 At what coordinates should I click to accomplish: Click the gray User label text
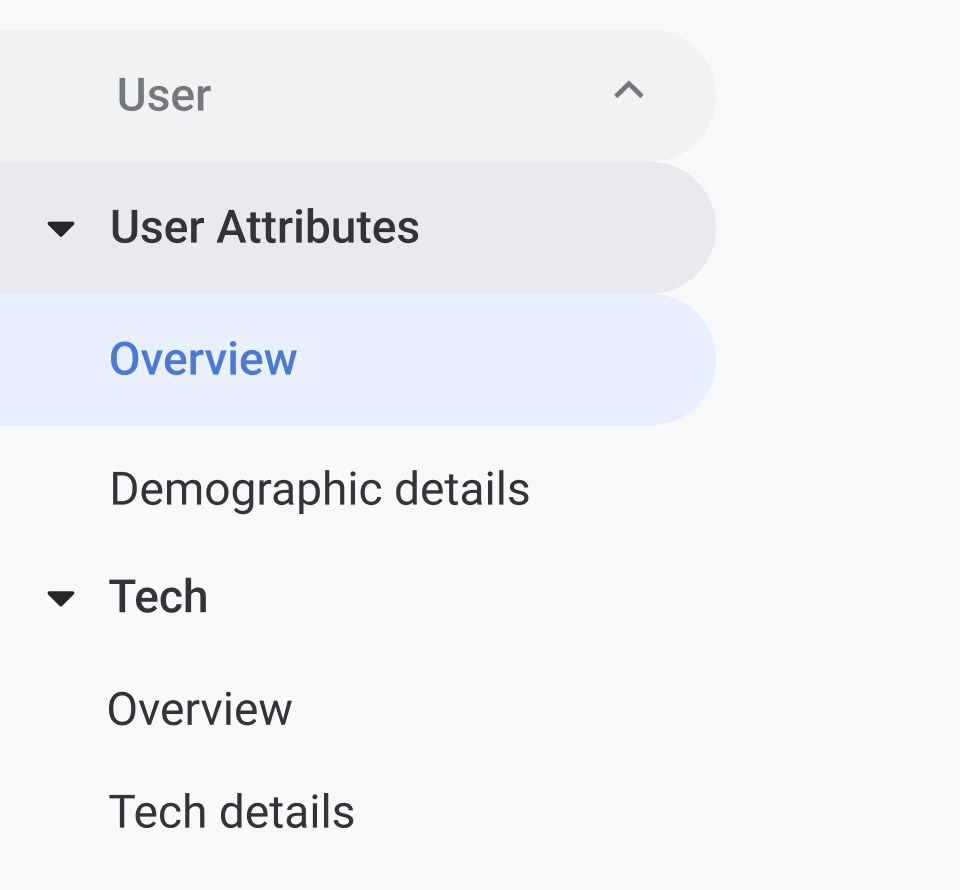(x=164, y=95)
